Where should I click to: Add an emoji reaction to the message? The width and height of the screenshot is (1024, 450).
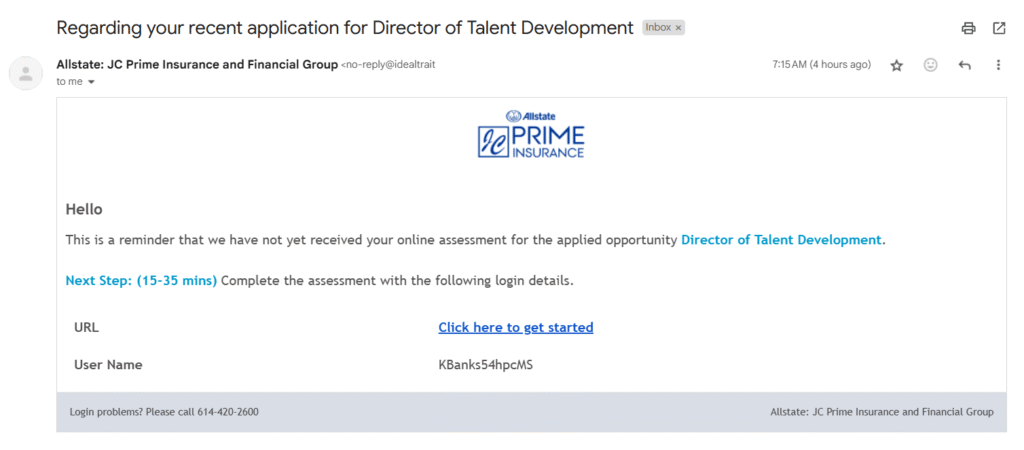[x=931, y=65]
